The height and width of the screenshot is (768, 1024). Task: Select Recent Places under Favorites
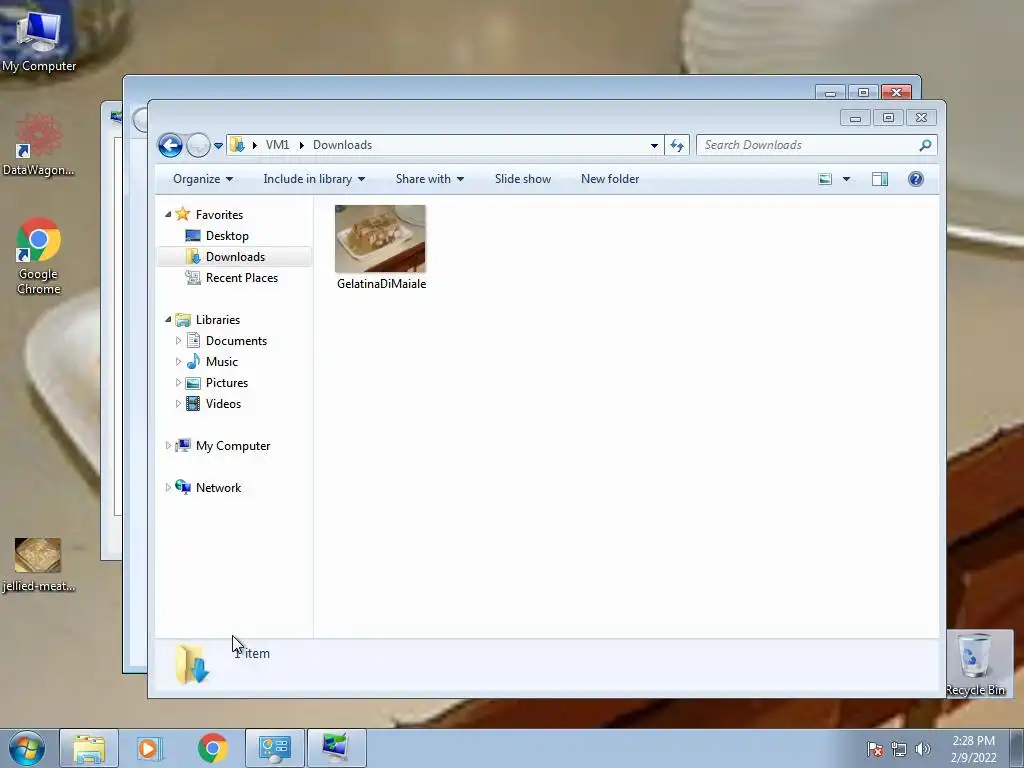242,278
